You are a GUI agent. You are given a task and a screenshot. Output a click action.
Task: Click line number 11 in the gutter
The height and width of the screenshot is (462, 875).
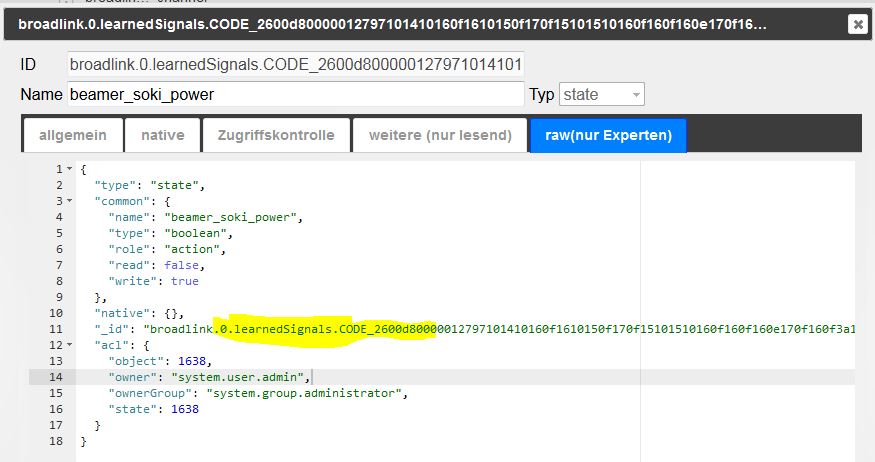coord(56,329)
